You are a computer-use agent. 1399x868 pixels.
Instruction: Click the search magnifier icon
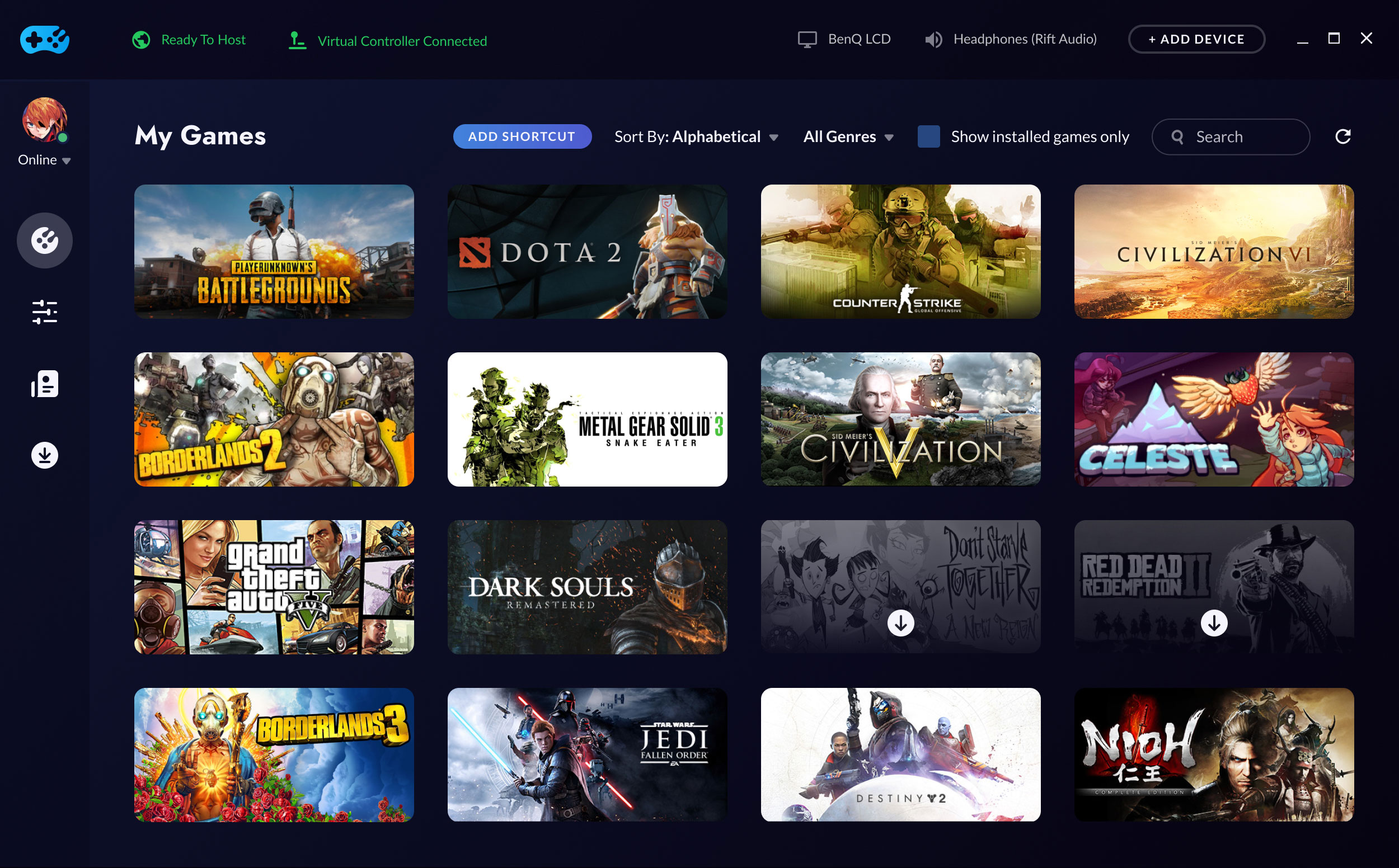click(1177, 137)
